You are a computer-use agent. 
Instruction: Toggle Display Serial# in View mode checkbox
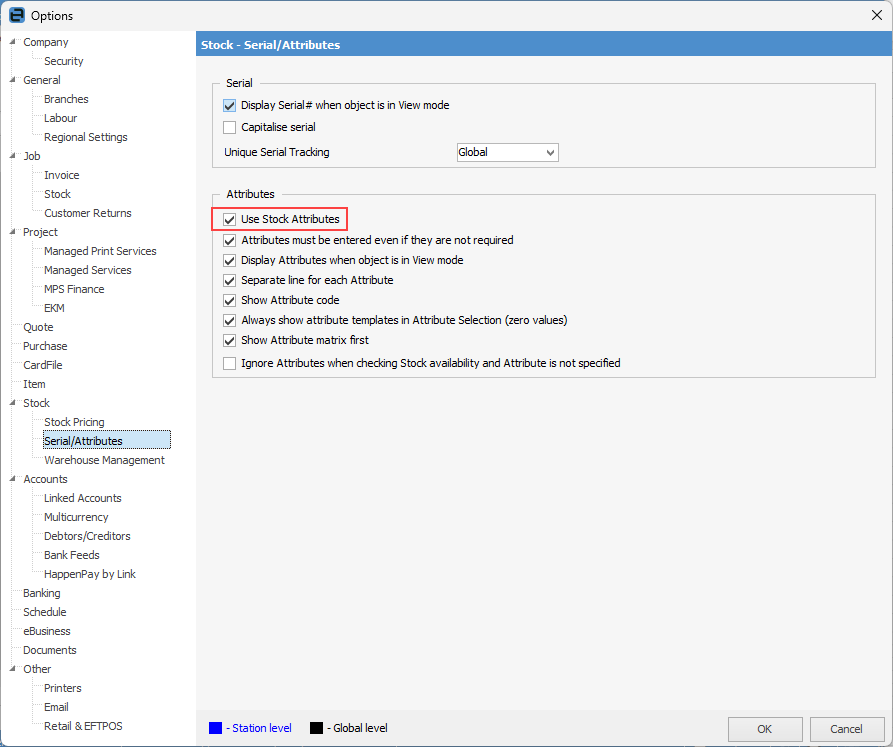pyautogui.click(x=230, y=105)
